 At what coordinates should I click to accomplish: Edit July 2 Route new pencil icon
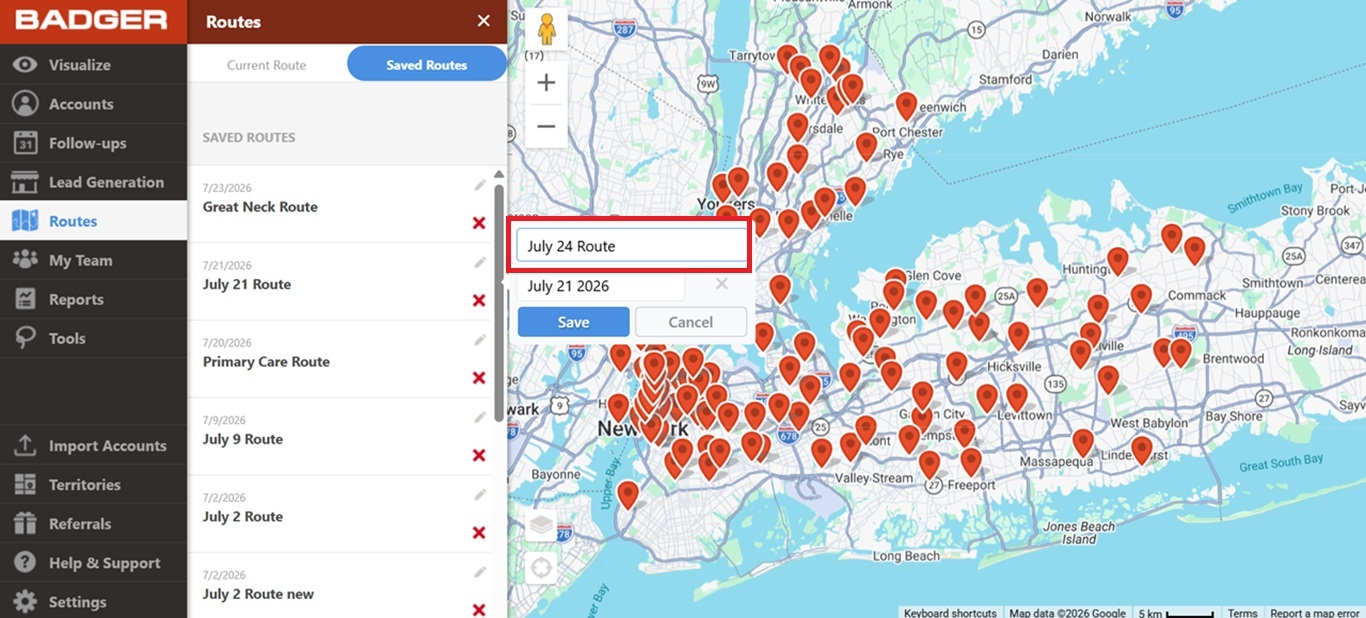480,572
